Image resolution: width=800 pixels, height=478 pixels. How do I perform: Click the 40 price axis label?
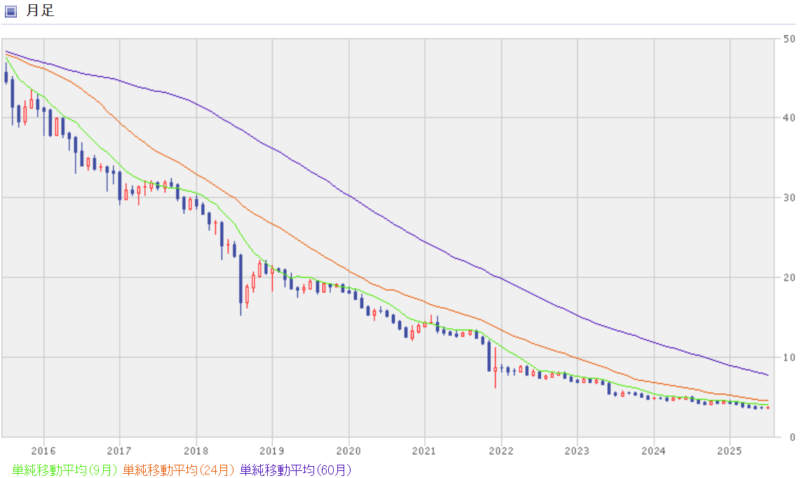tap(789, 118)
